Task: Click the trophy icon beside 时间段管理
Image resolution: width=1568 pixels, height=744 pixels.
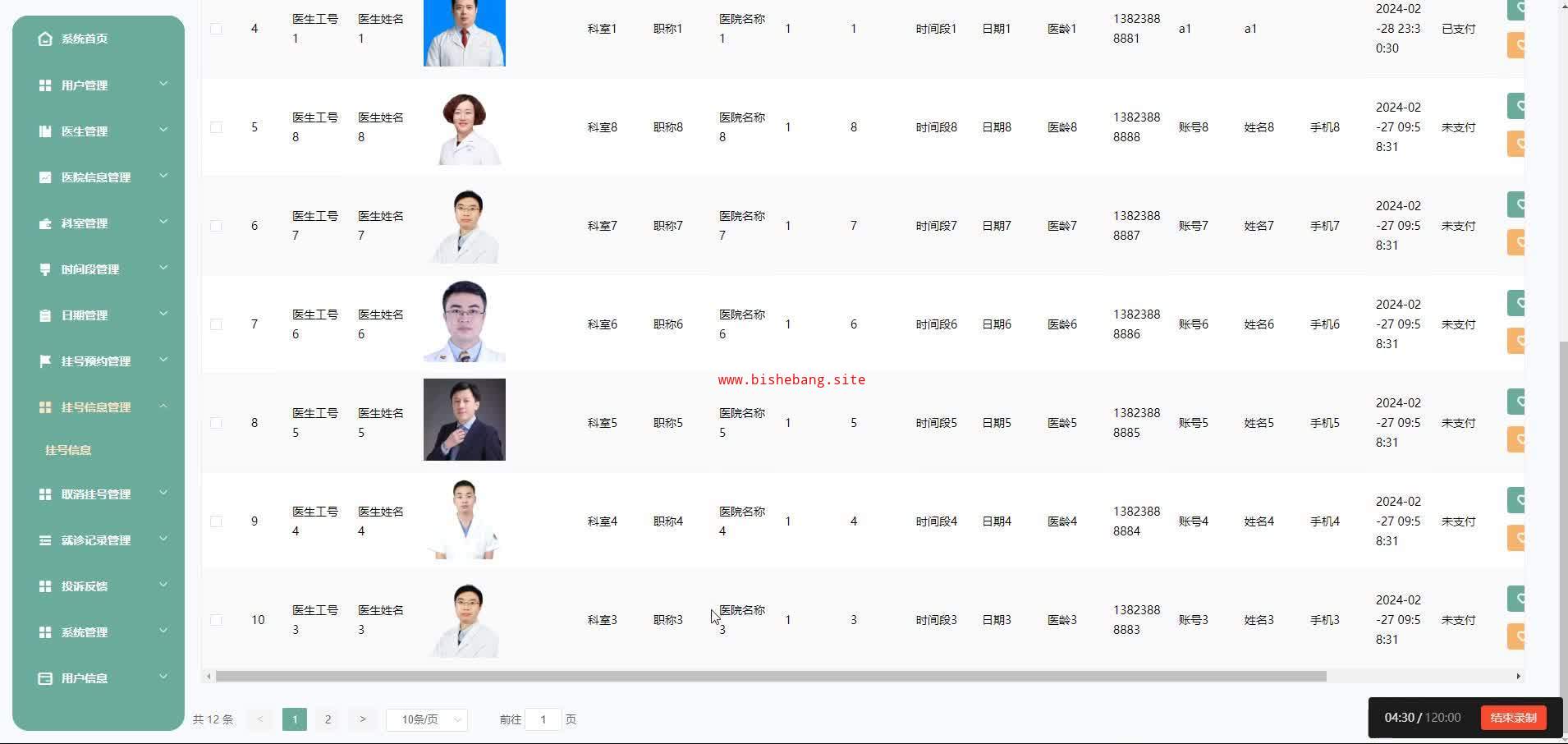Action: point(45,269)
